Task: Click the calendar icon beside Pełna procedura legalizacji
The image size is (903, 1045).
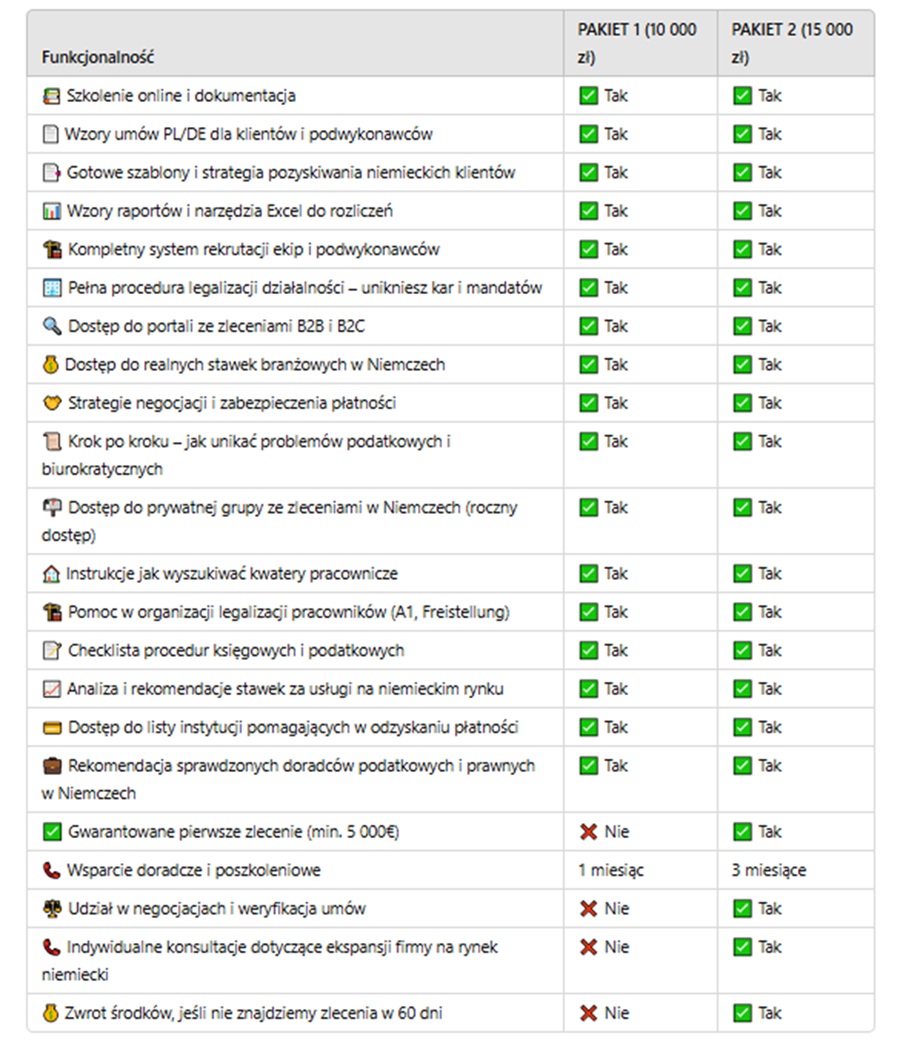Action: click(52, 288)
